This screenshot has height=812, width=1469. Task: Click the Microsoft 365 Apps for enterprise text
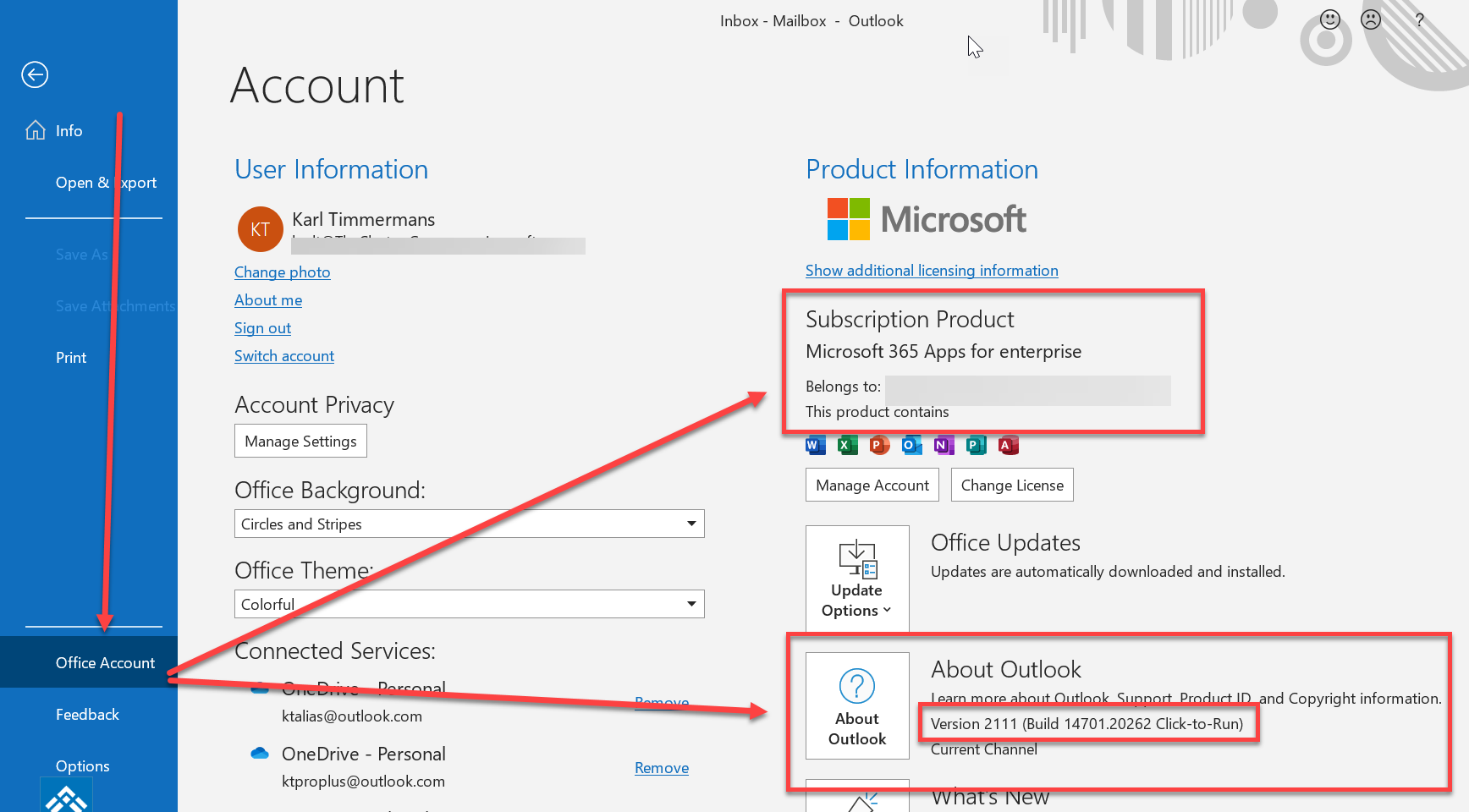pyautogui.click(x=944, y=351)
